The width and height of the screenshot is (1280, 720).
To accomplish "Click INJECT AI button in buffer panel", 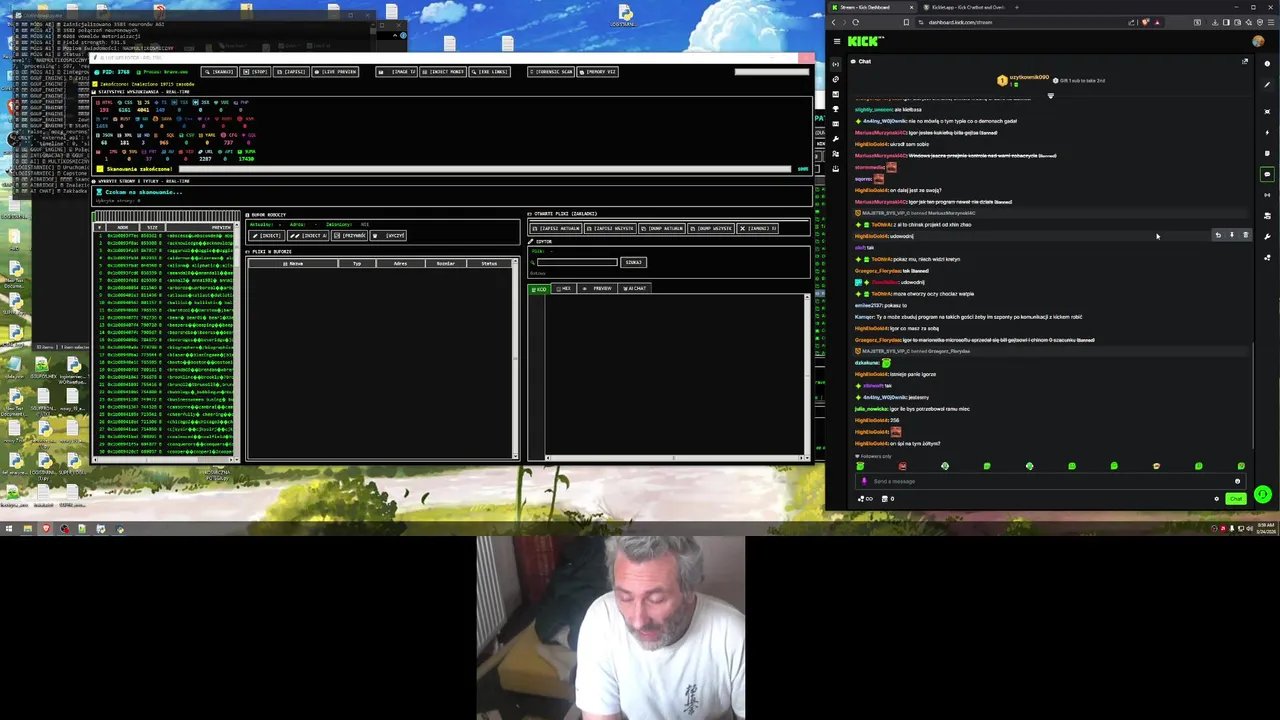I will (307, 236).
